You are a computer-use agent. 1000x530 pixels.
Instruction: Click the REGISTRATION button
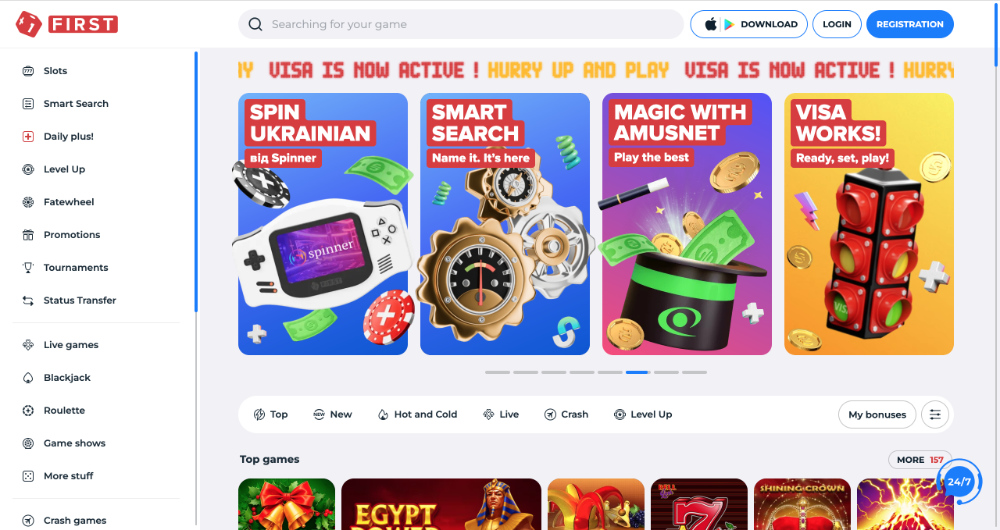(909, 24)
